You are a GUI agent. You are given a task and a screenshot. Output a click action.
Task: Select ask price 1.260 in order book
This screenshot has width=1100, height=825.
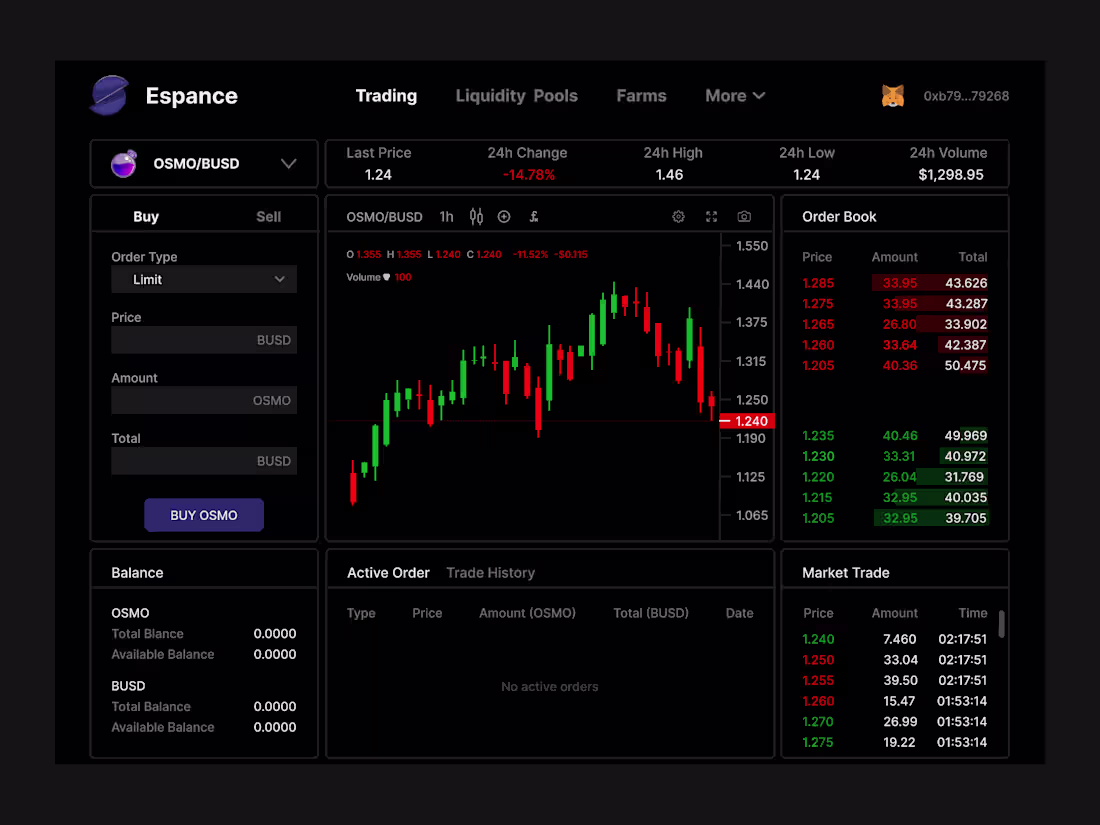point(818,344)
